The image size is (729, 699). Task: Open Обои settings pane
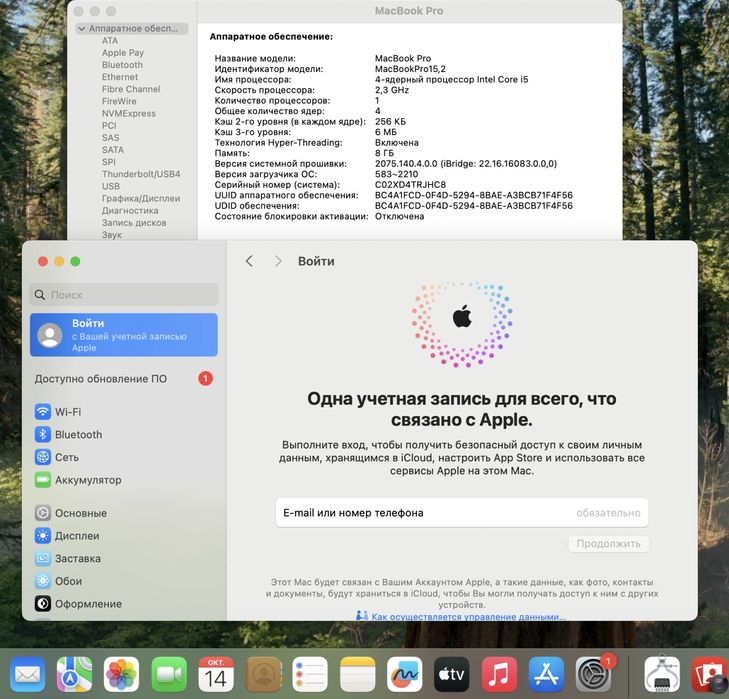59,581
